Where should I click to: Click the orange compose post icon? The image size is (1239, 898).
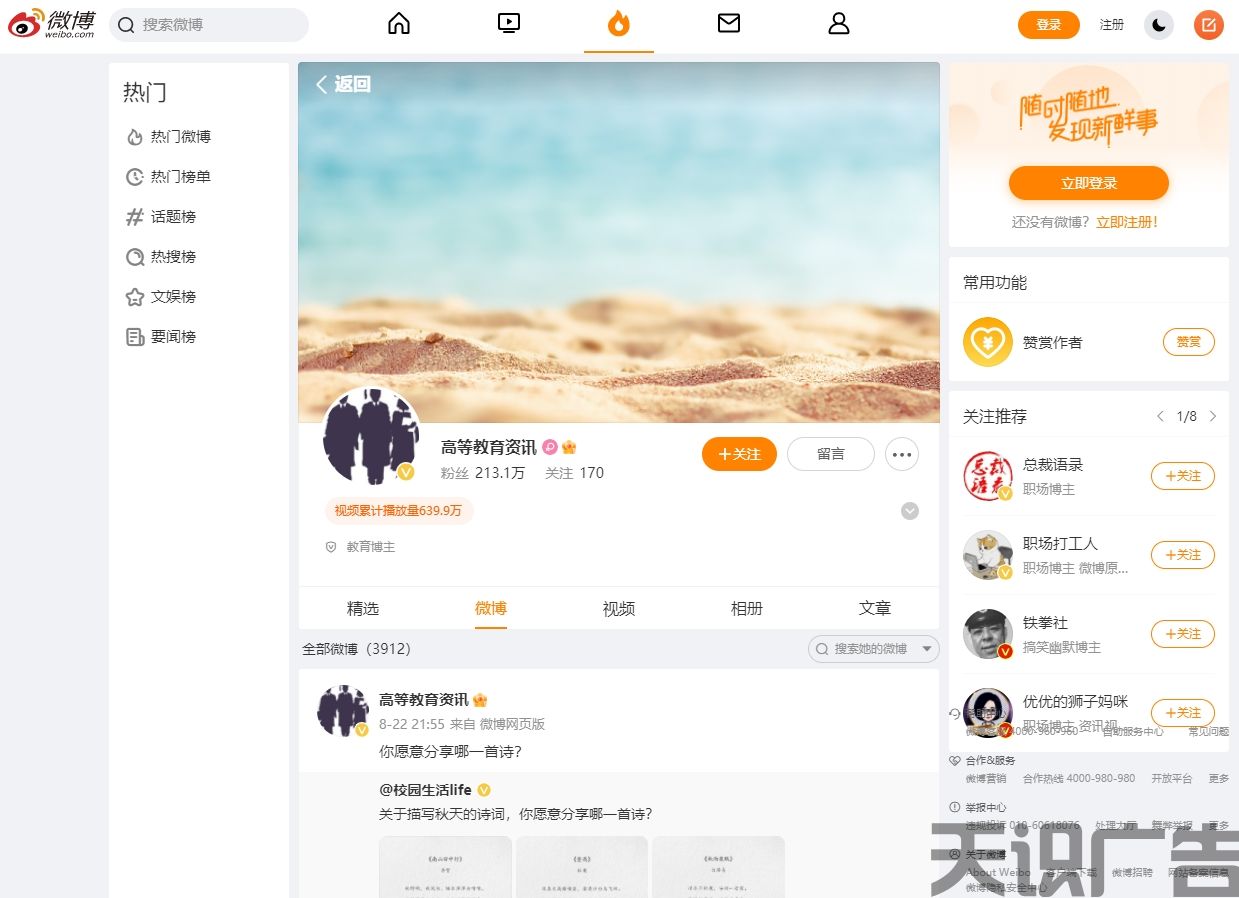[x=1209, y=25]
